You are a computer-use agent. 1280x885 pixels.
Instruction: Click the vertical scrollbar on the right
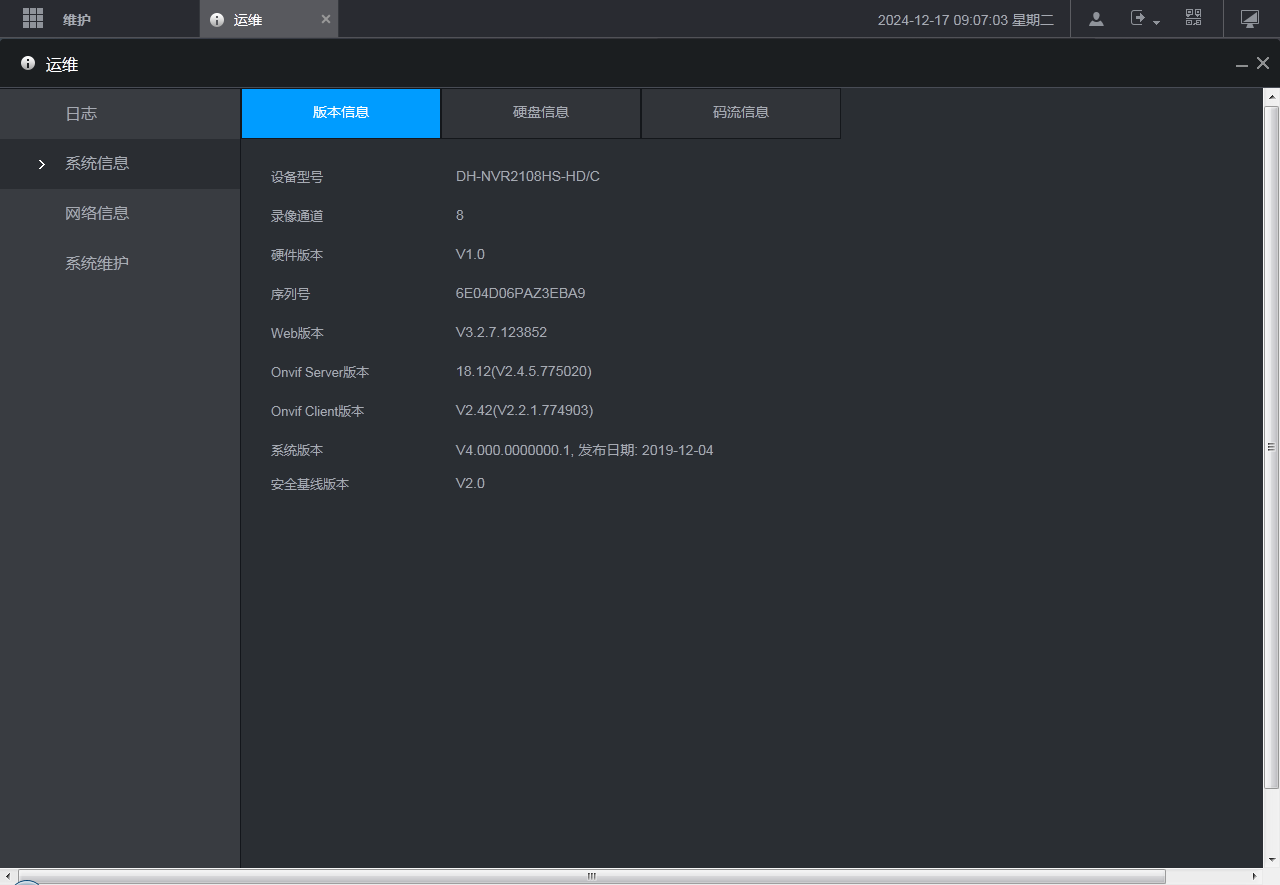tap(1271, 446)
